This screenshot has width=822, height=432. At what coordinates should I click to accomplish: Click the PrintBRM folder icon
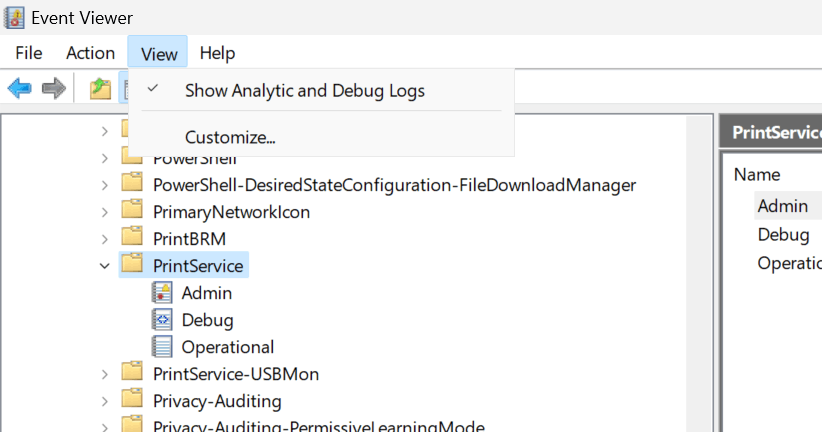[132, 236]
